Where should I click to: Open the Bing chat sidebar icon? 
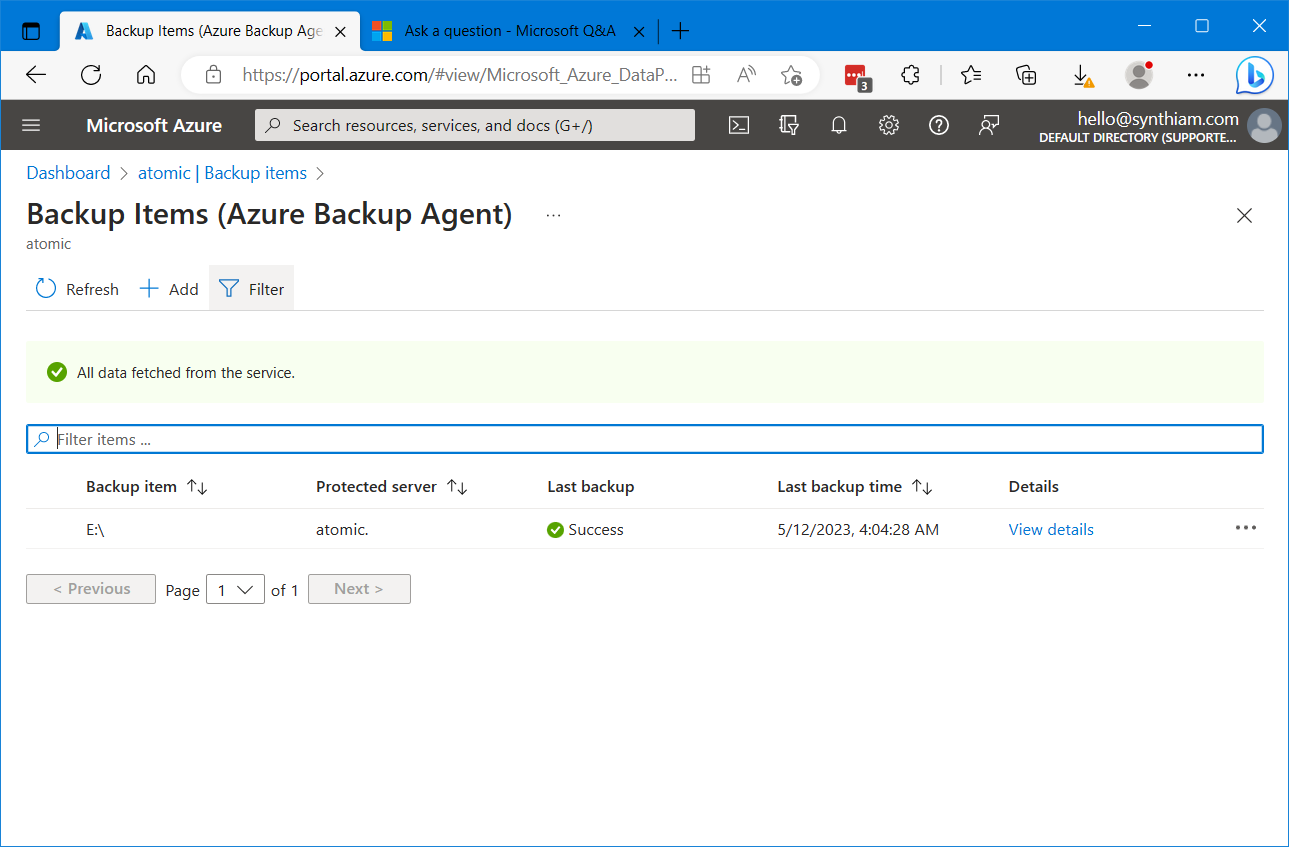point(1254,75)
